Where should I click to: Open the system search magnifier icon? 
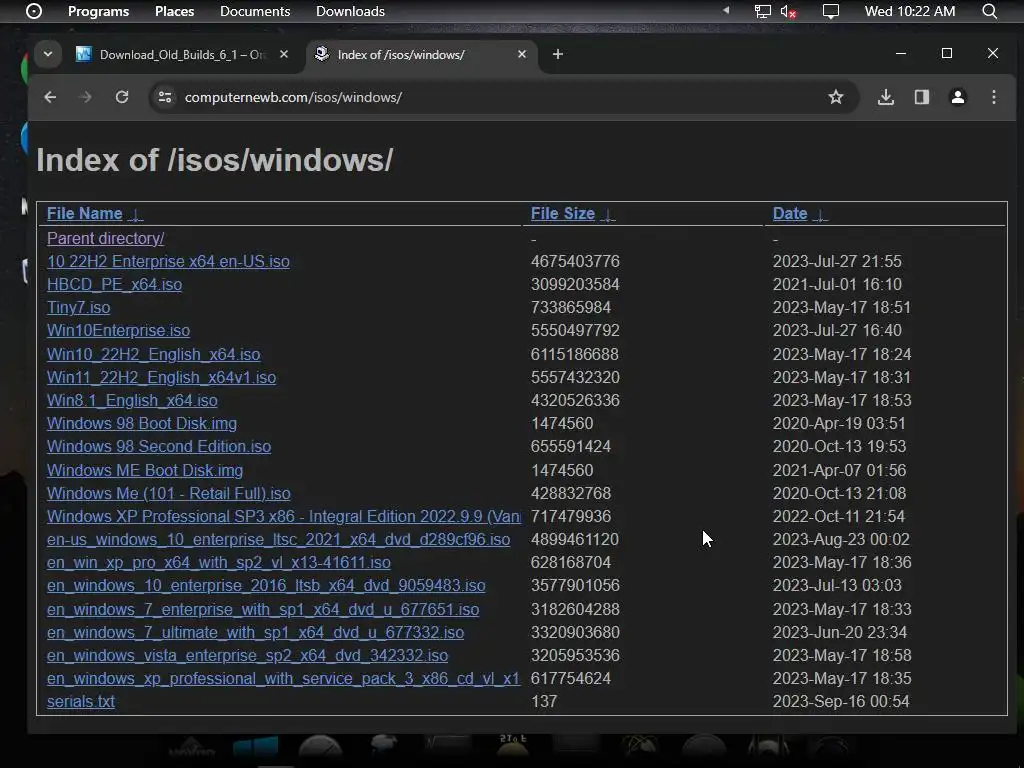pyautogui.click(x=989, y=11)
